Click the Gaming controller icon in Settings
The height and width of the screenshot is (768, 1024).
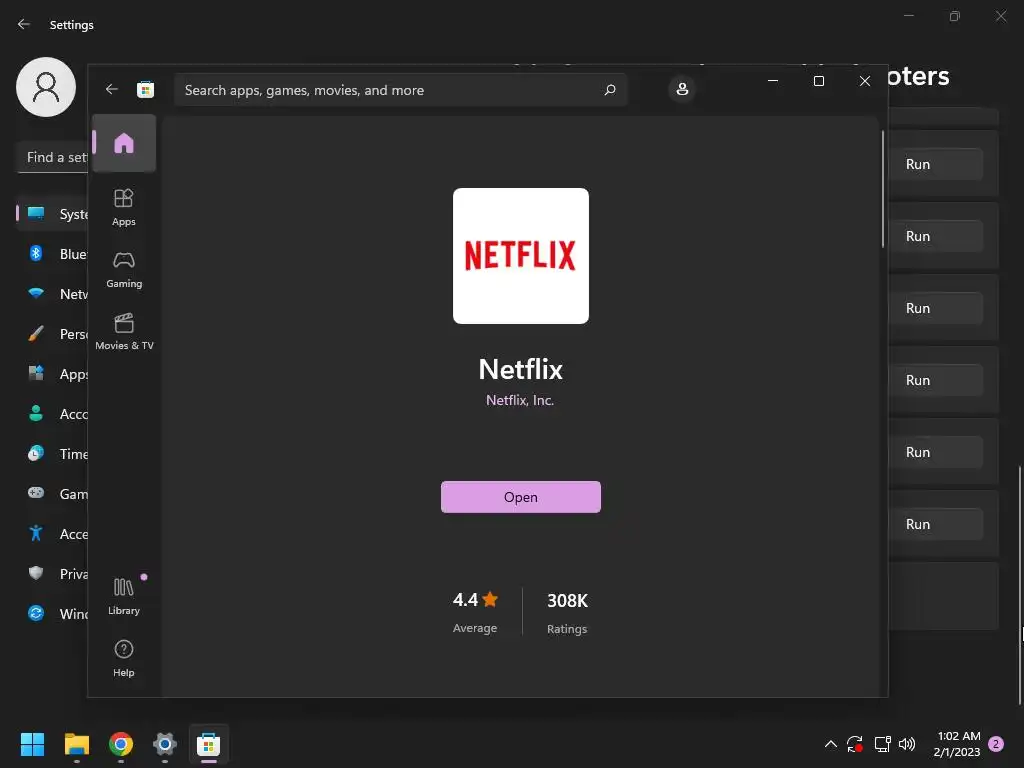[36, 493]
